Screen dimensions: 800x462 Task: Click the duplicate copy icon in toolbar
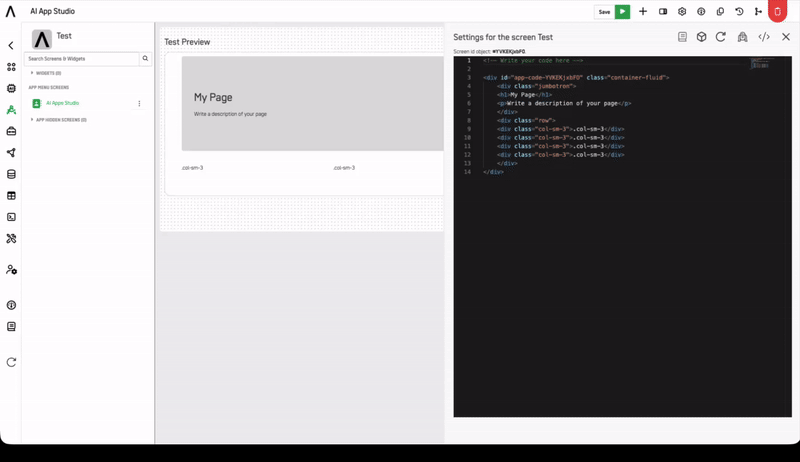[720, 11]
